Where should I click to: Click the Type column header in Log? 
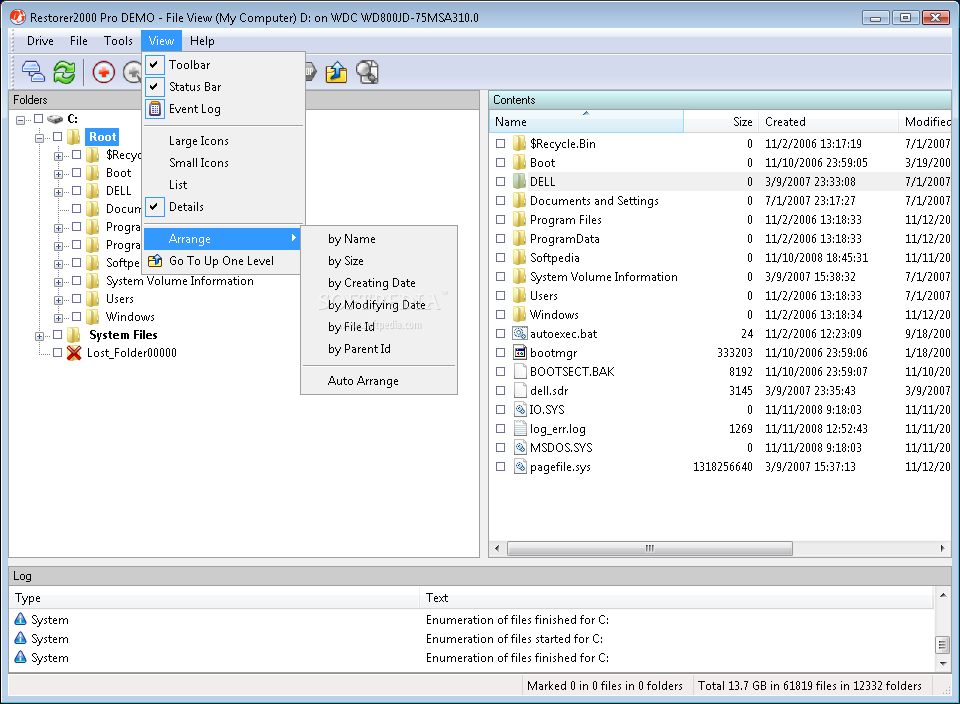[214, 597]
